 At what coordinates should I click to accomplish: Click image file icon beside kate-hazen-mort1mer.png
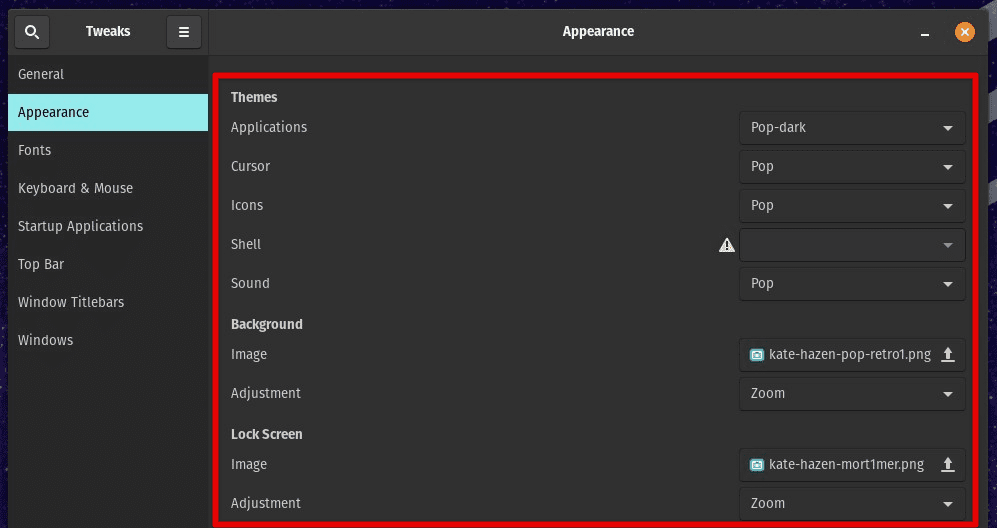click(757, 465)
